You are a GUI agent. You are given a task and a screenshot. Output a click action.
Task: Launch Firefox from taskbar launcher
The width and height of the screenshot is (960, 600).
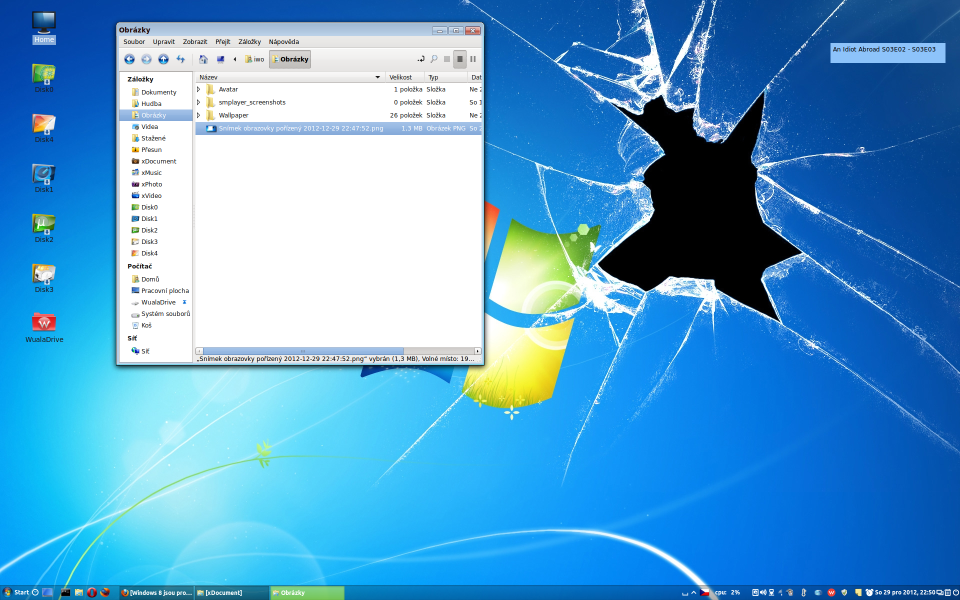105,593
